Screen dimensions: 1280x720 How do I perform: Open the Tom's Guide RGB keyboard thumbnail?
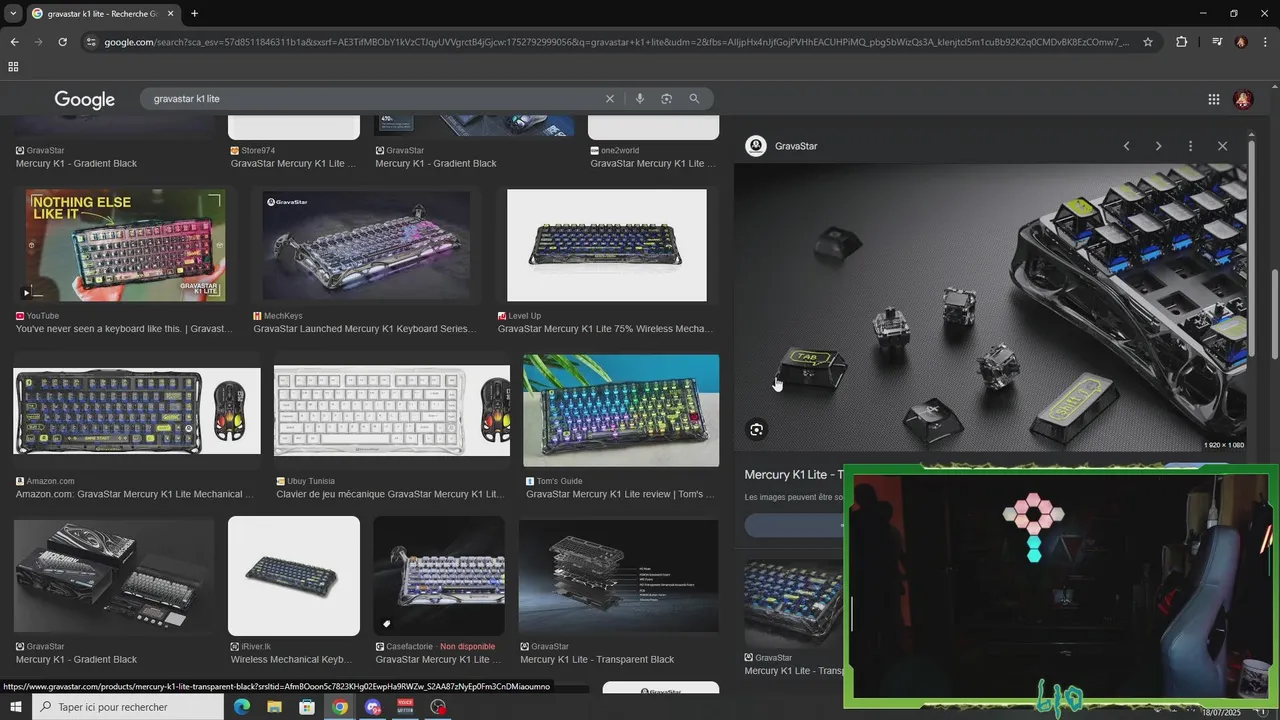click(621, 411)
